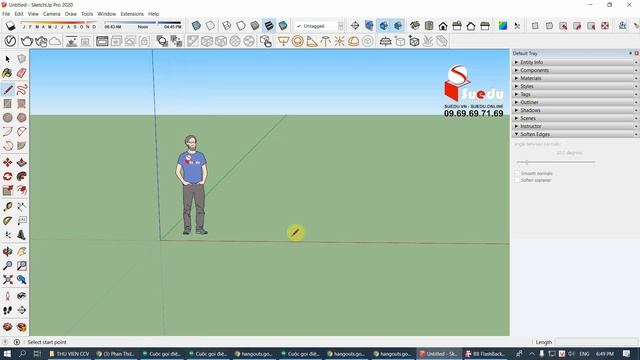The width and height of the screenshot is (640, 360).
Task: Open the Help menu
Action: pos(153,14)
